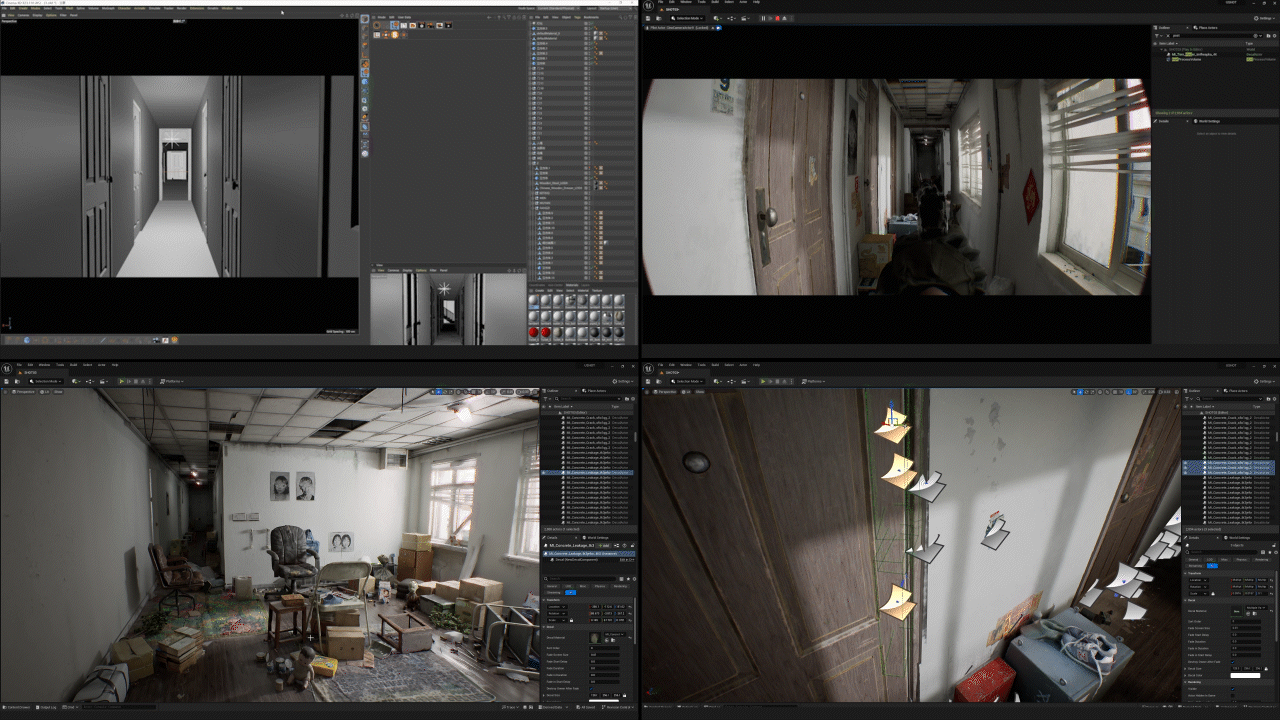Close the Outliner tab in the top-right Unreal window
The image size is (1280, 720).
[x=1187, y=28]
